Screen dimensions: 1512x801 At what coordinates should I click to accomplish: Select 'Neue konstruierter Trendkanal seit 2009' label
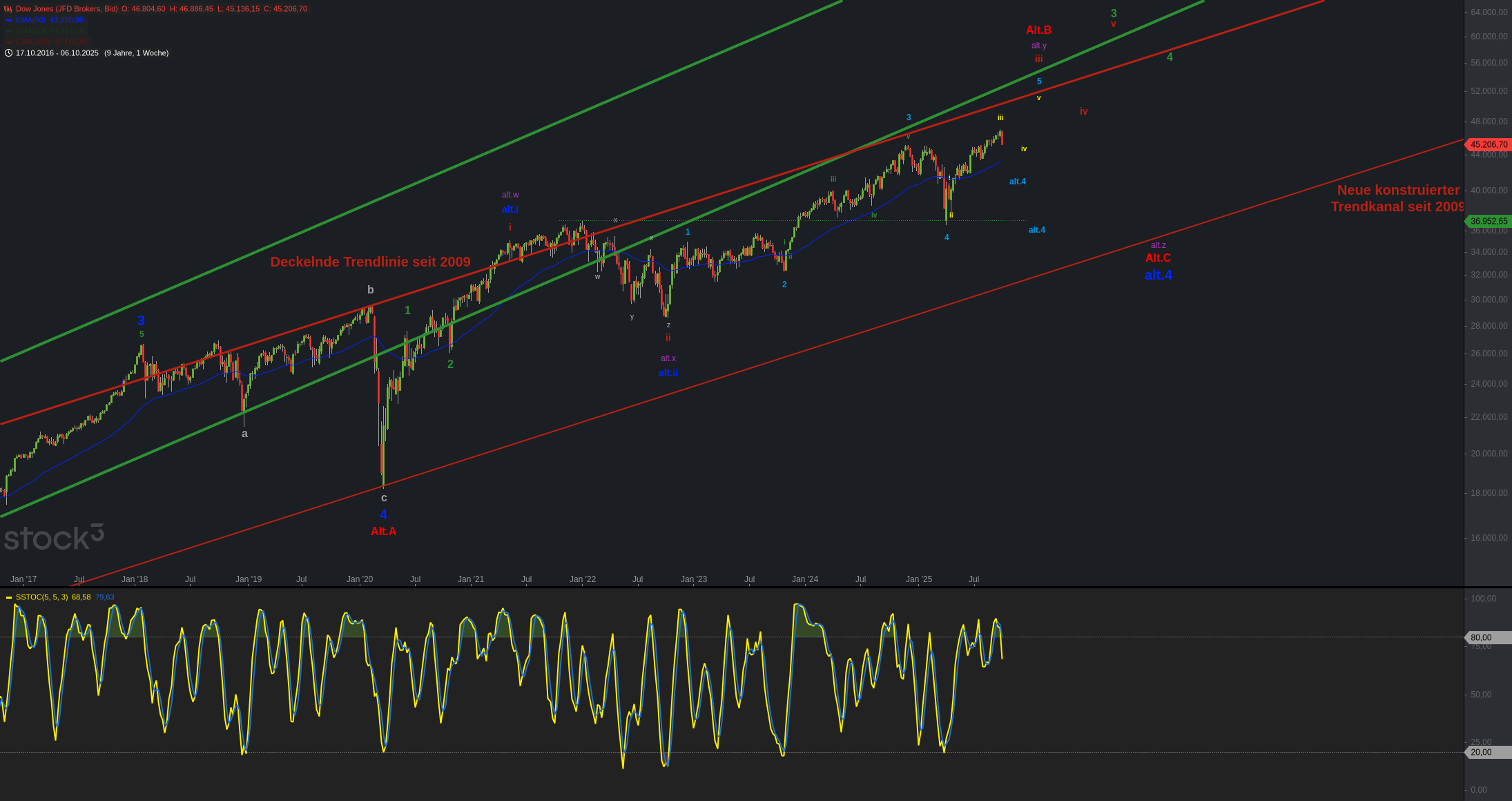coord(1398,198)
